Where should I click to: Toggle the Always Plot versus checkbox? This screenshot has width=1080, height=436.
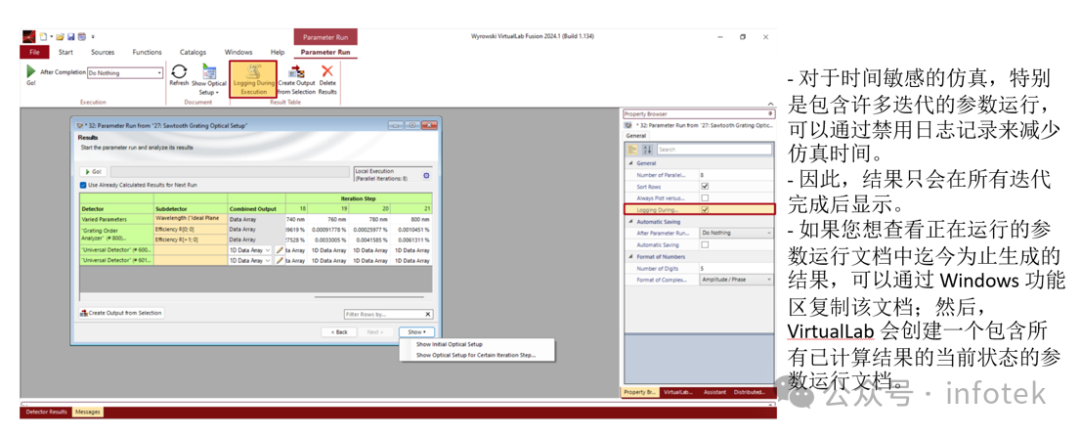coord(705,198)
